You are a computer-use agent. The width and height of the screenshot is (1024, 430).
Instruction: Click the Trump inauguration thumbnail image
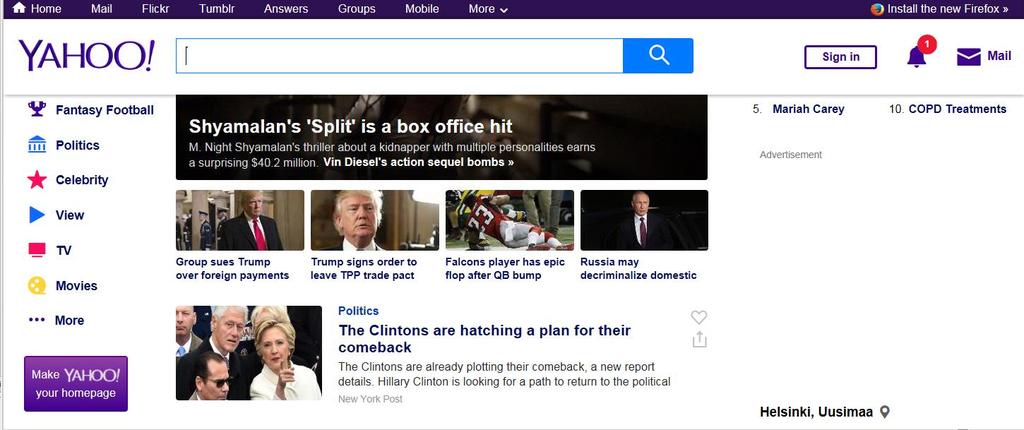(240, 220)
